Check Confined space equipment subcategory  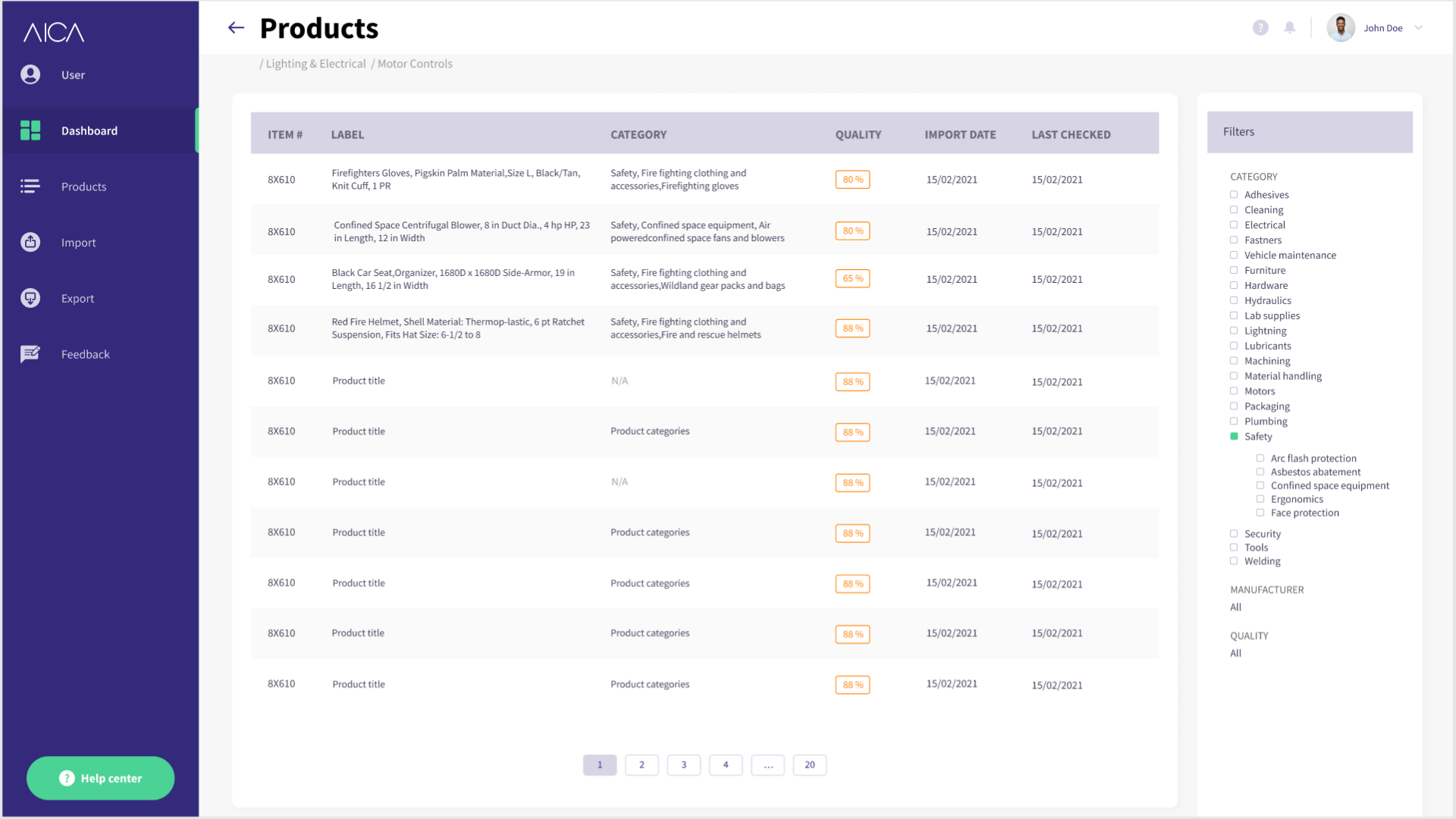[x=1260, y=485]
